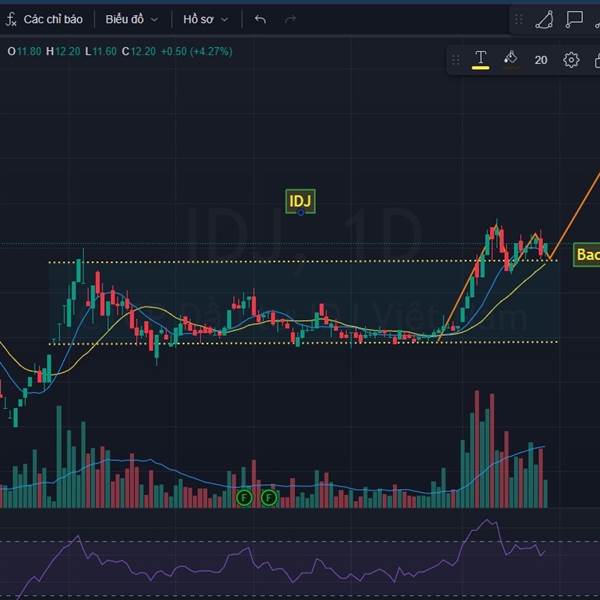Grab the favorites toolbar drag handle

coord(518,19)
